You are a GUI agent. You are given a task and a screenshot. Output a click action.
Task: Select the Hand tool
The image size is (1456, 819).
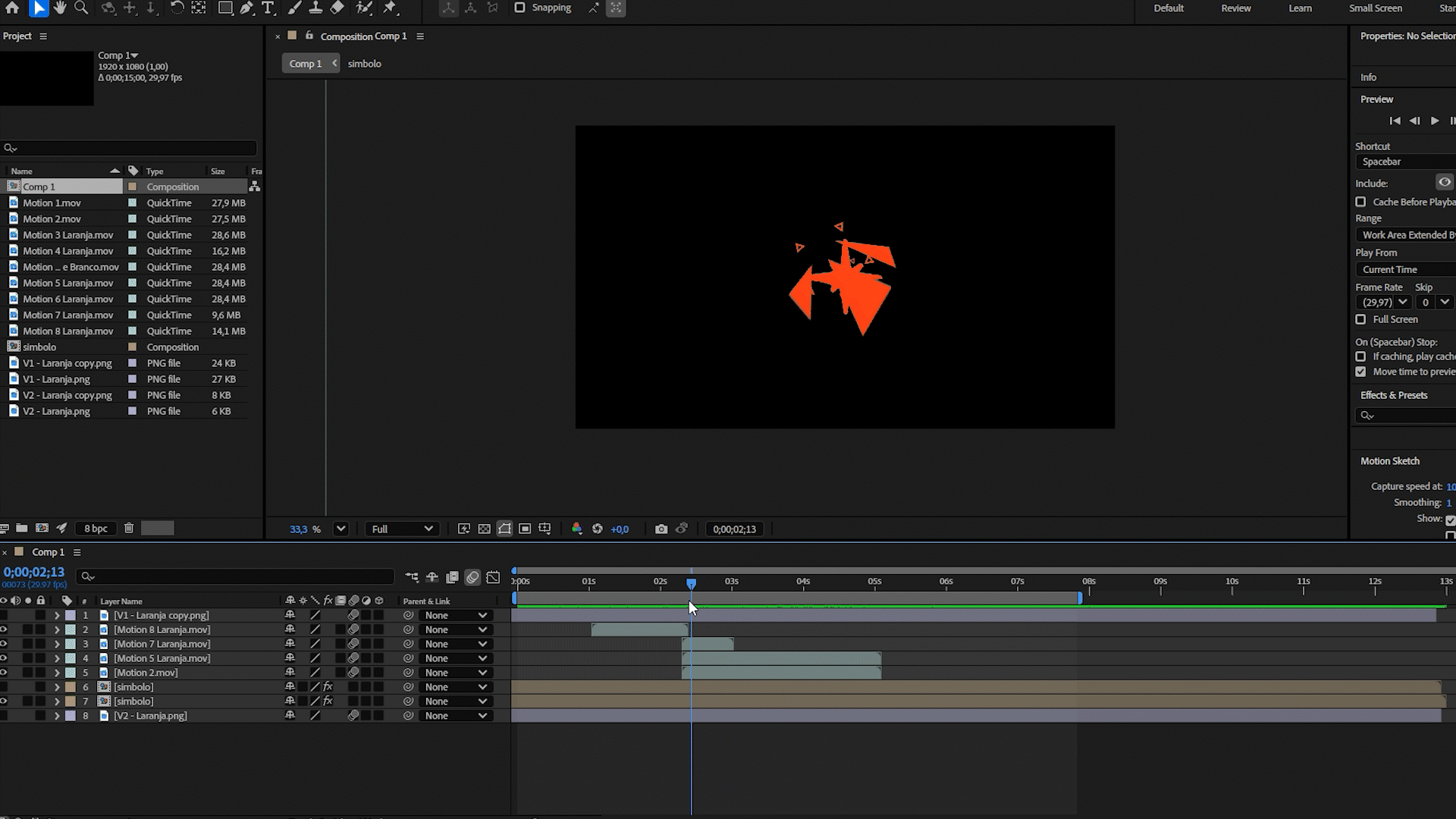pos(60,8)
